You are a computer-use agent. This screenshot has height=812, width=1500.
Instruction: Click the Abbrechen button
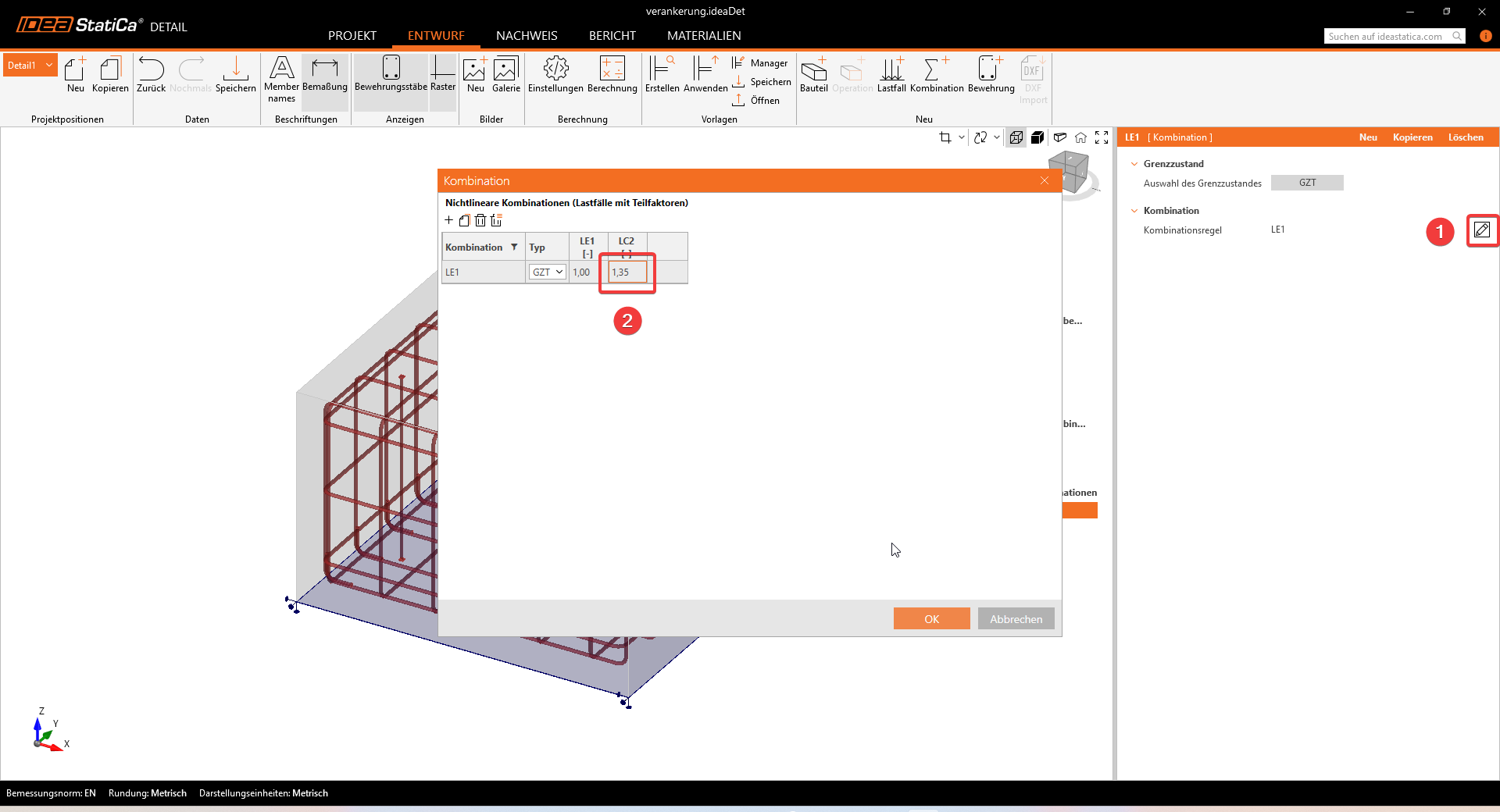1016,618
